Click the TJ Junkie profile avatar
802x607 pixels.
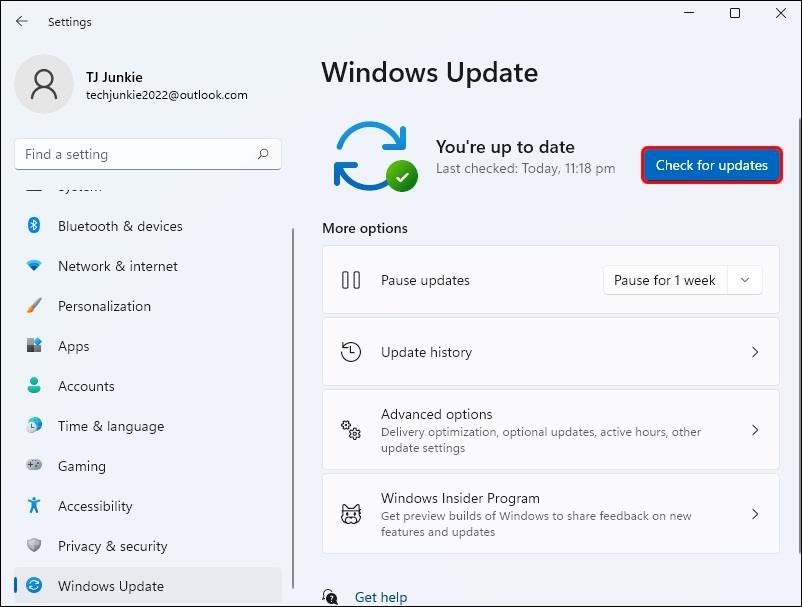pos(44,85)
